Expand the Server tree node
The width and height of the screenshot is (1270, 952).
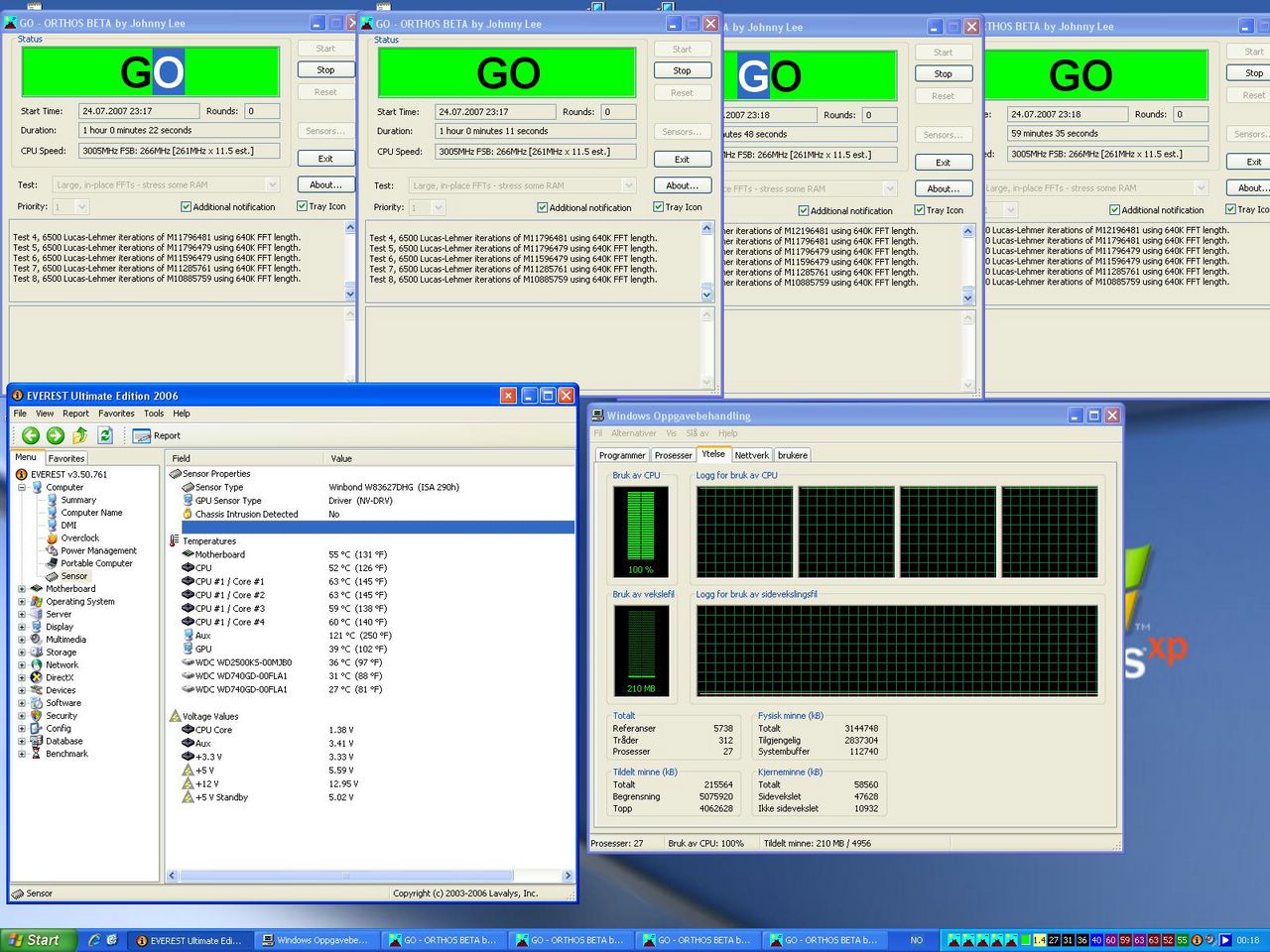tap(22, 615)
